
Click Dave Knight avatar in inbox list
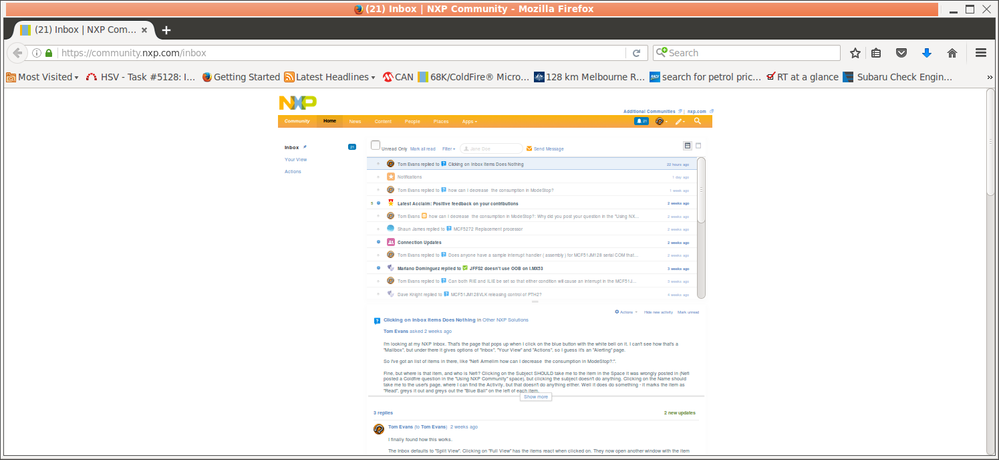(x=391, y=294)
